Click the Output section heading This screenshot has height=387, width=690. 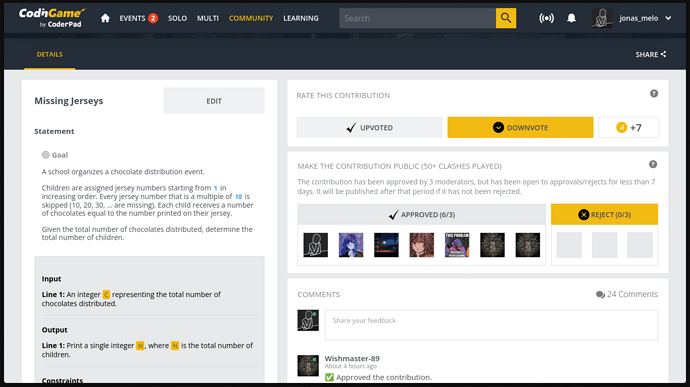coord(55,330)
